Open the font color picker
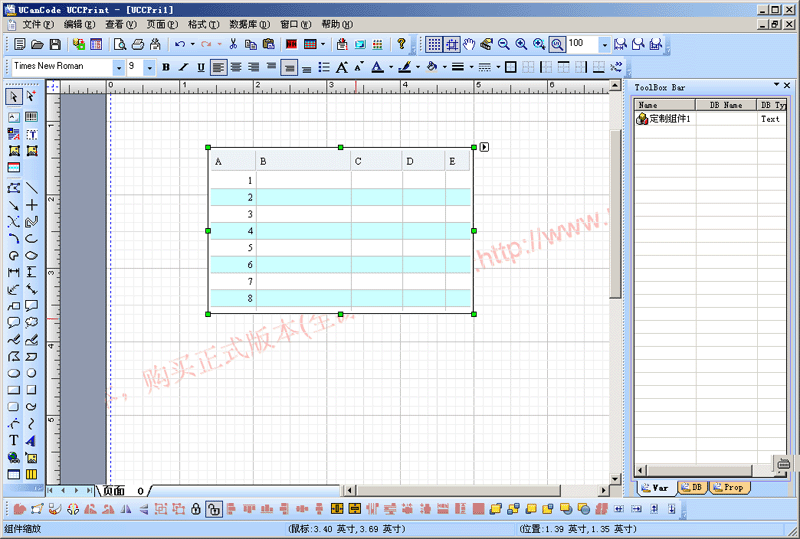Viewport: 800px width, 539px height. [x=378, y=67]
